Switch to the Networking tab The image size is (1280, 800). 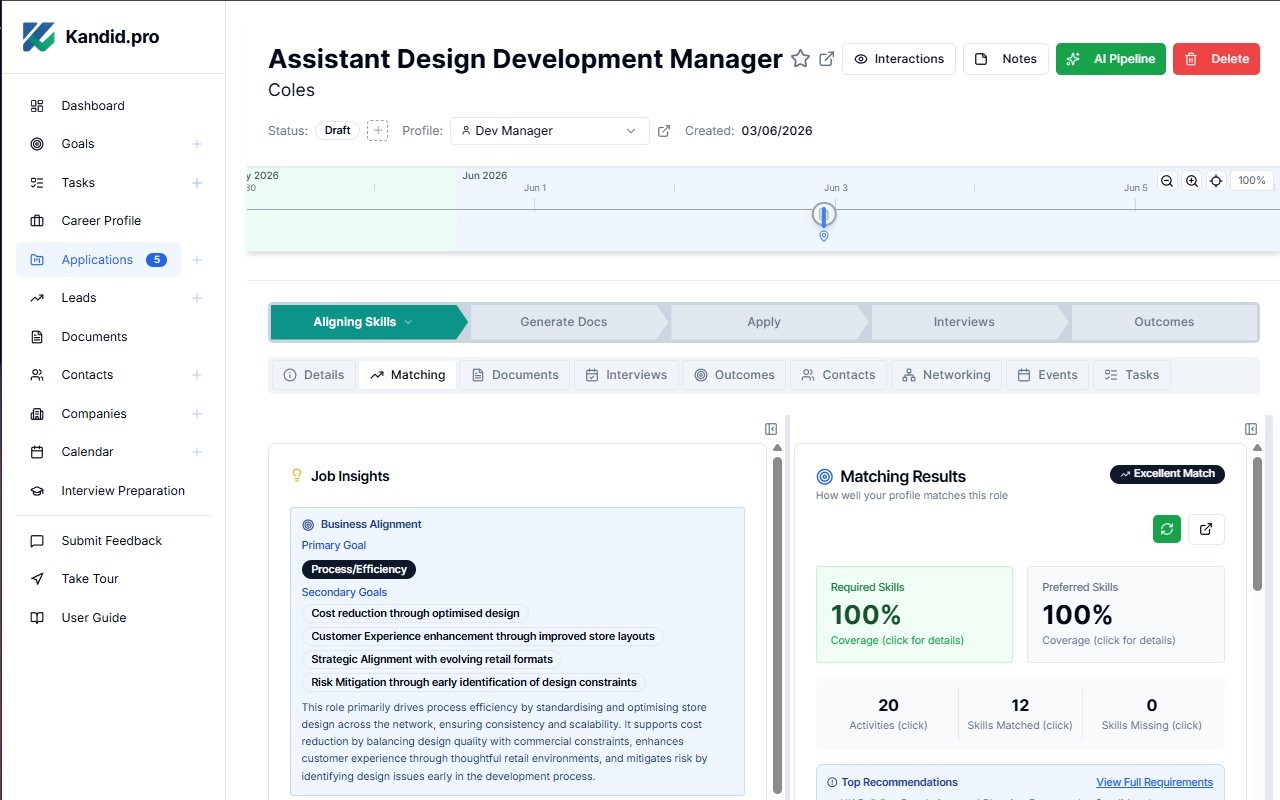(946, 375)
